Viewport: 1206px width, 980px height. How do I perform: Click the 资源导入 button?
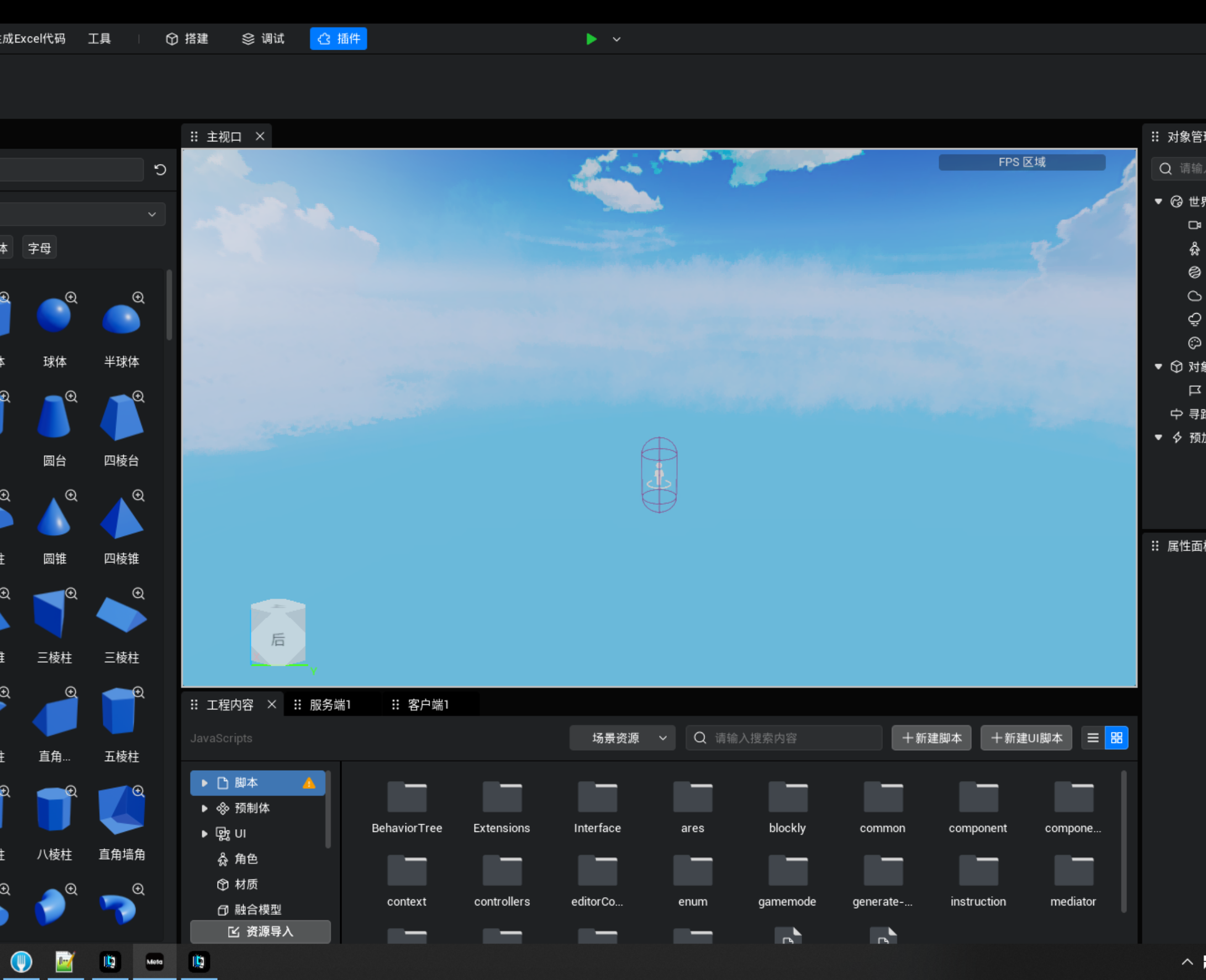[260, 931]
